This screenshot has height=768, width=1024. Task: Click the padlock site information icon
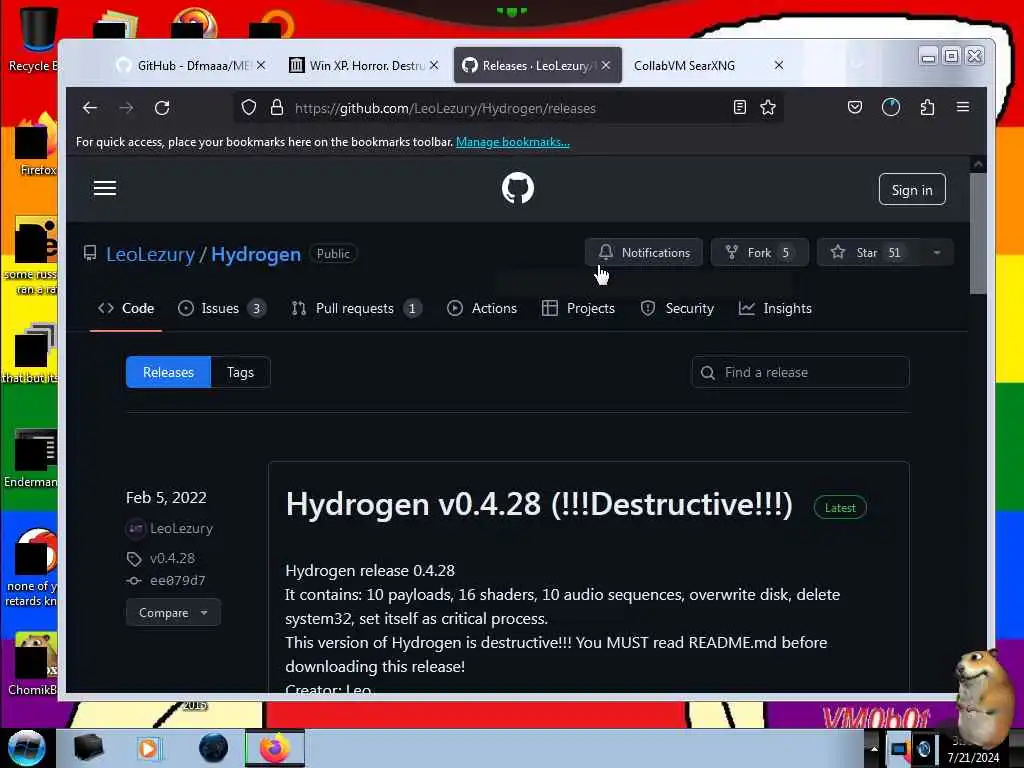277,108
